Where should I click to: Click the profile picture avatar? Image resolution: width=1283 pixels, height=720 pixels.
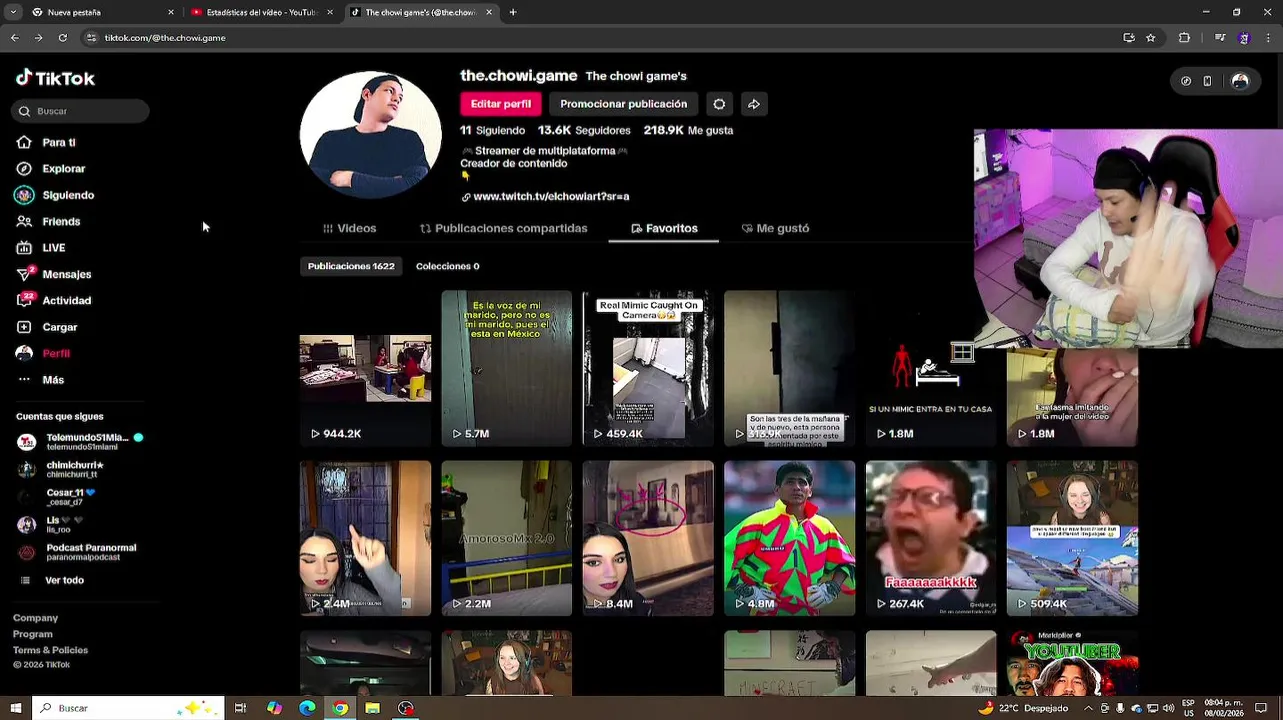370,134
